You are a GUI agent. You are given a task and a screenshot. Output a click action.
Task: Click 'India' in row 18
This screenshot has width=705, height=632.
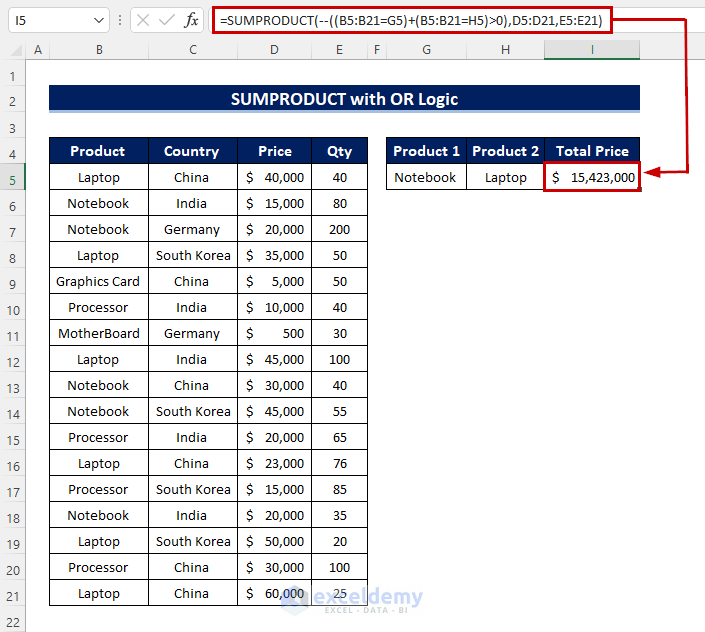(193, 516)
